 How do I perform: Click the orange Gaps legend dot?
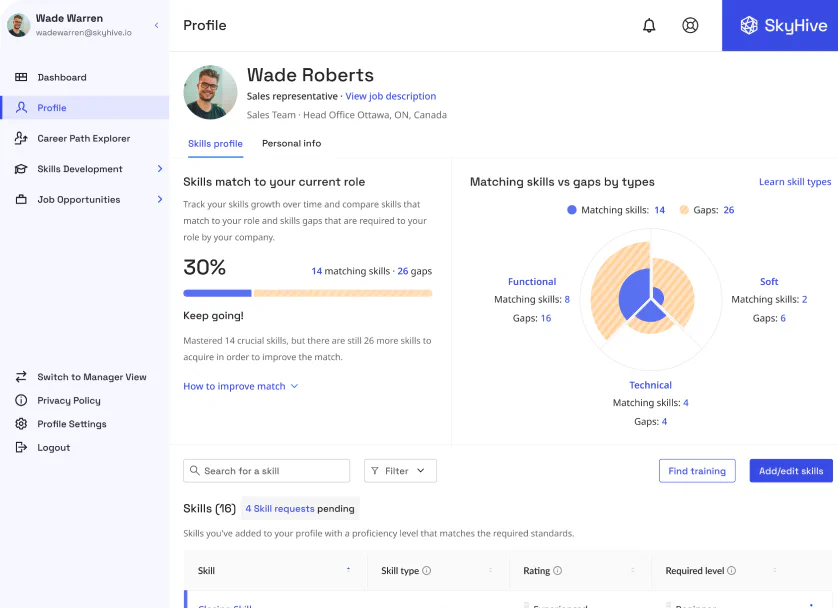[x=684, y=210]
